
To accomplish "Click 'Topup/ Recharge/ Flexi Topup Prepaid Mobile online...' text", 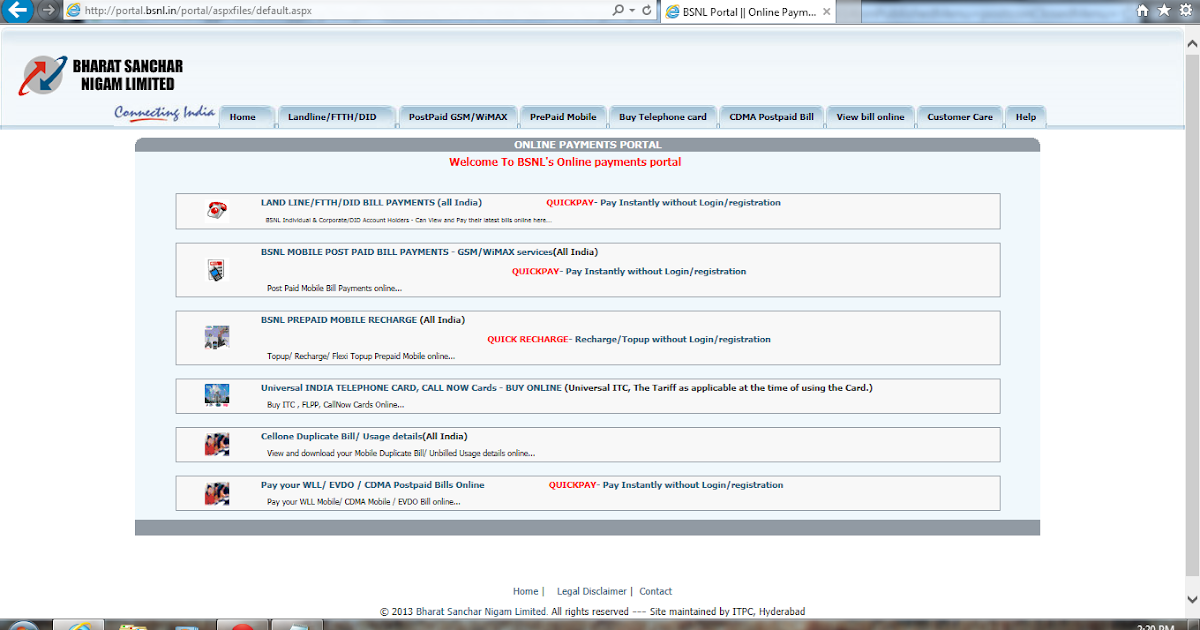I will click(360, 356).
